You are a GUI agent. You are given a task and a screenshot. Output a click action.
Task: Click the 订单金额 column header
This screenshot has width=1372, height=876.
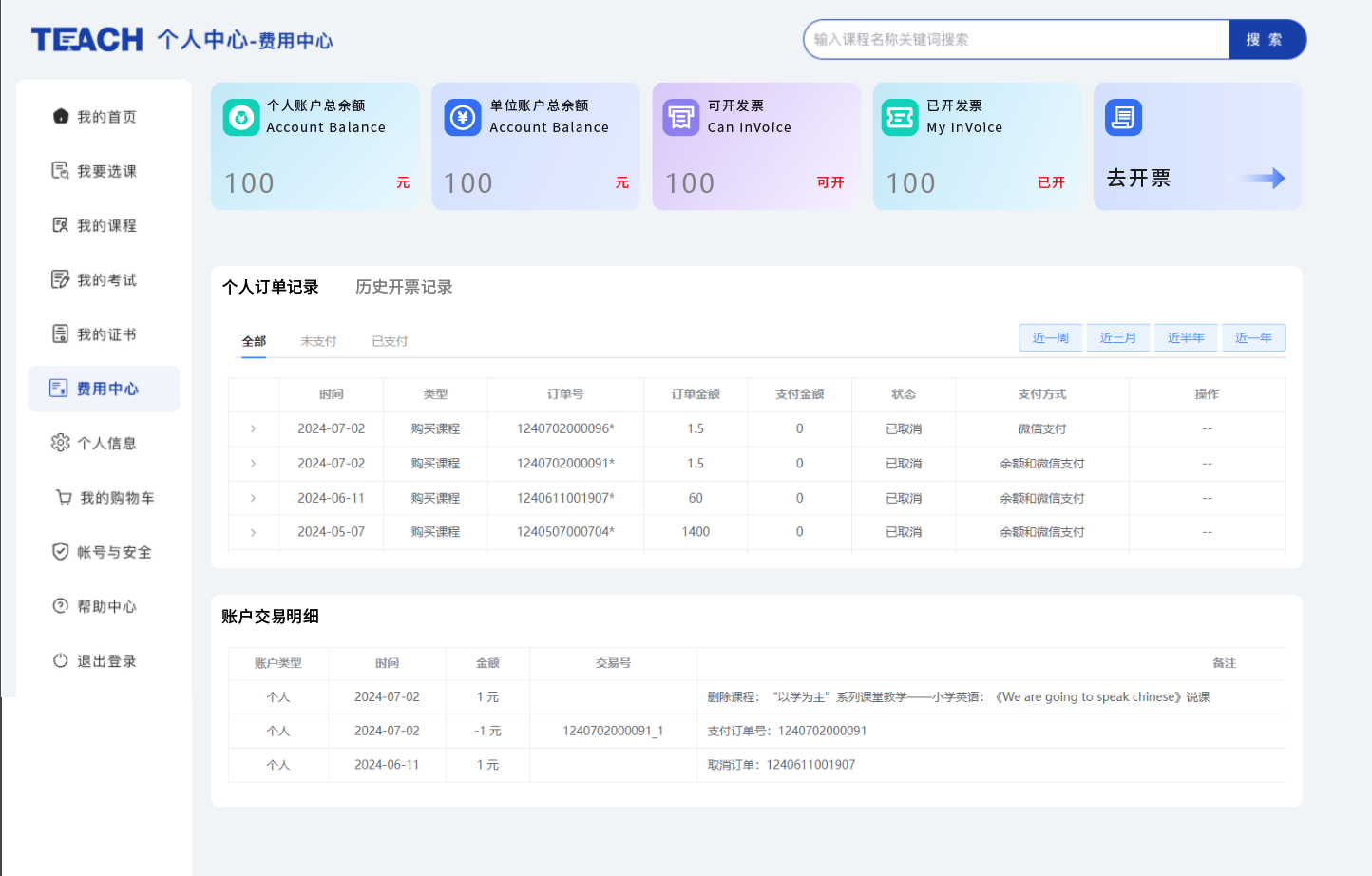click(x=696, y=394)
